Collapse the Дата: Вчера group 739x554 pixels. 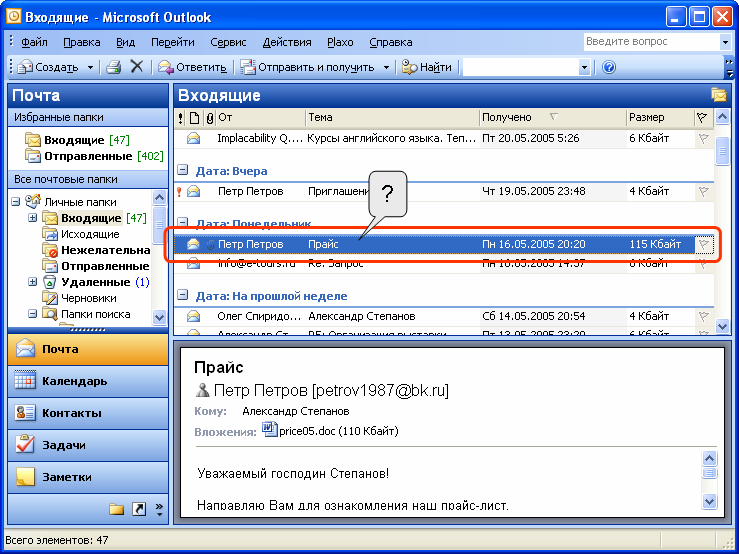[x=183, y=170]
